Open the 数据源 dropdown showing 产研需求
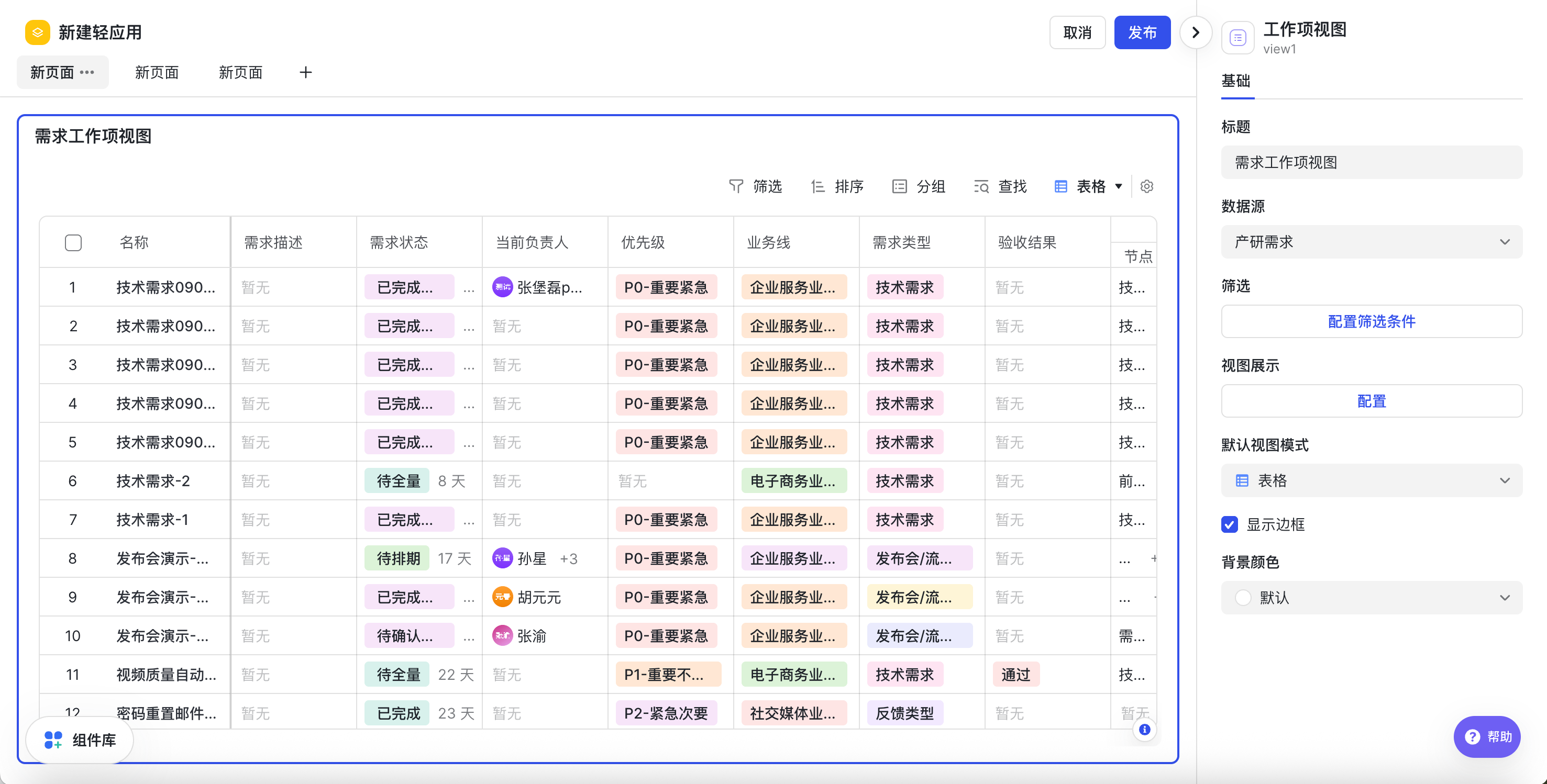 point(1372,242)
